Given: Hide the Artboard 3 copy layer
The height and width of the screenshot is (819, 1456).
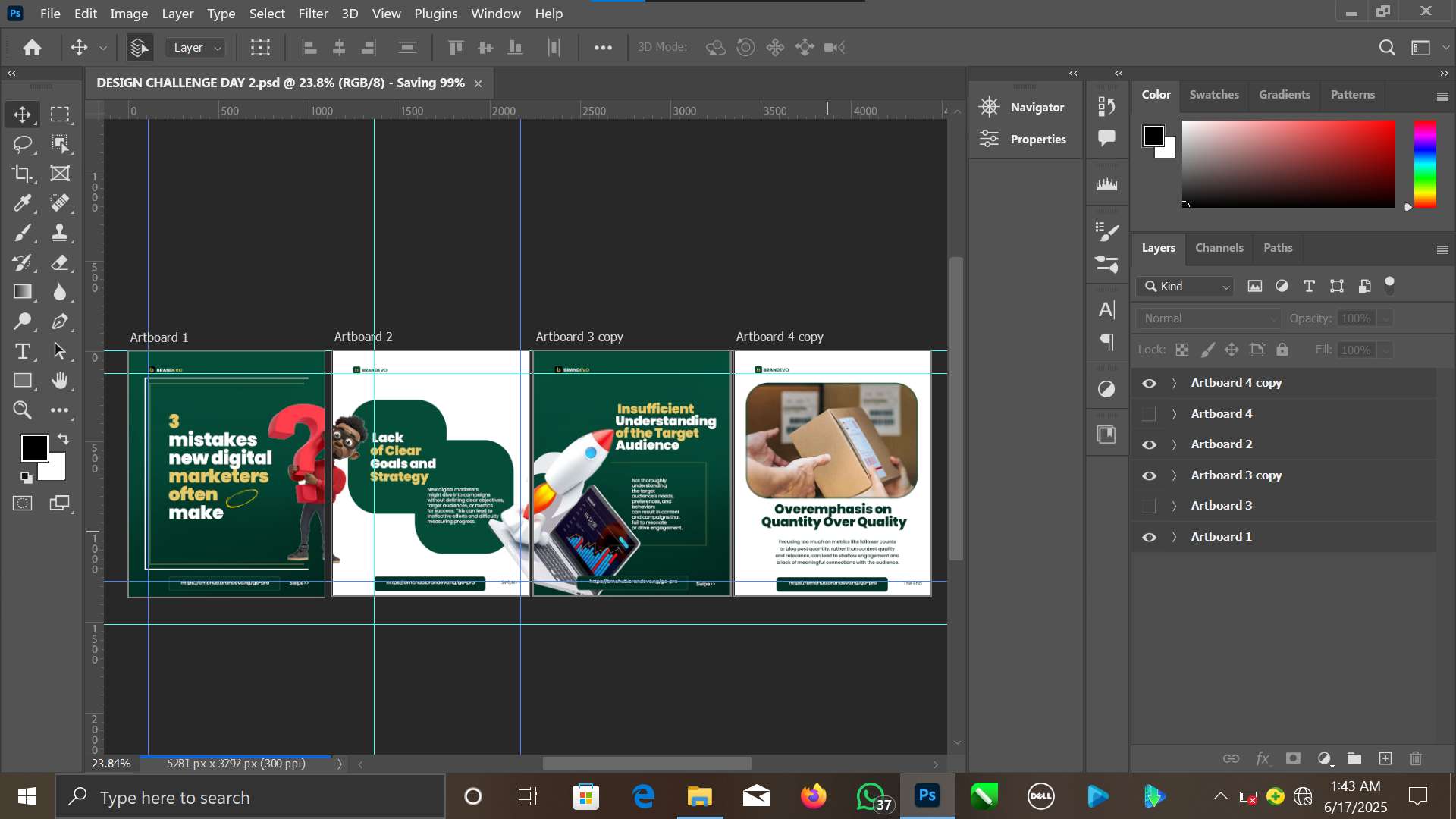Looking at the screenshot, I should coord(1149,475).
